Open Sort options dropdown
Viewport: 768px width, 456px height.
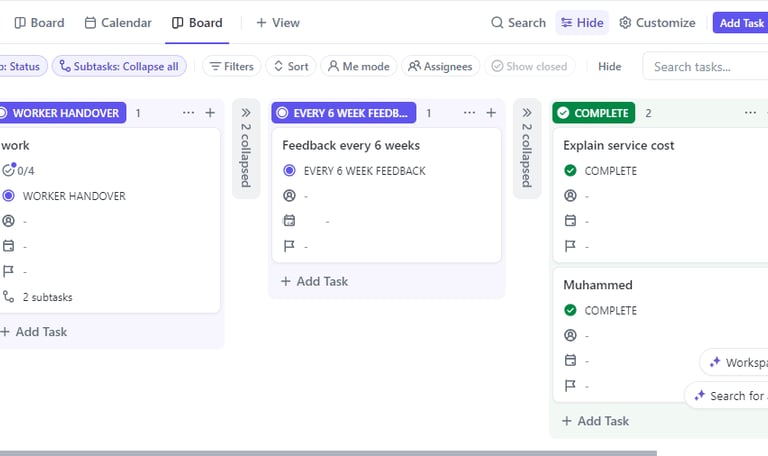tap(290, 67)
